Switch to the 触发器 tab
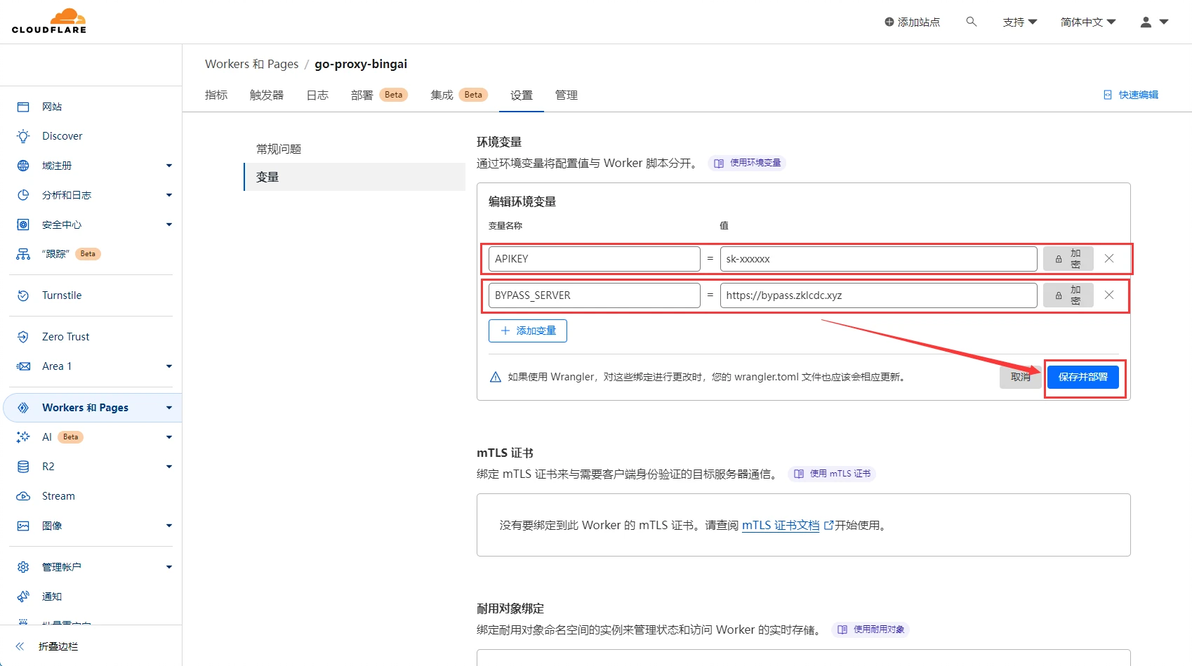 pyautogui.click(x=266, y=95)
